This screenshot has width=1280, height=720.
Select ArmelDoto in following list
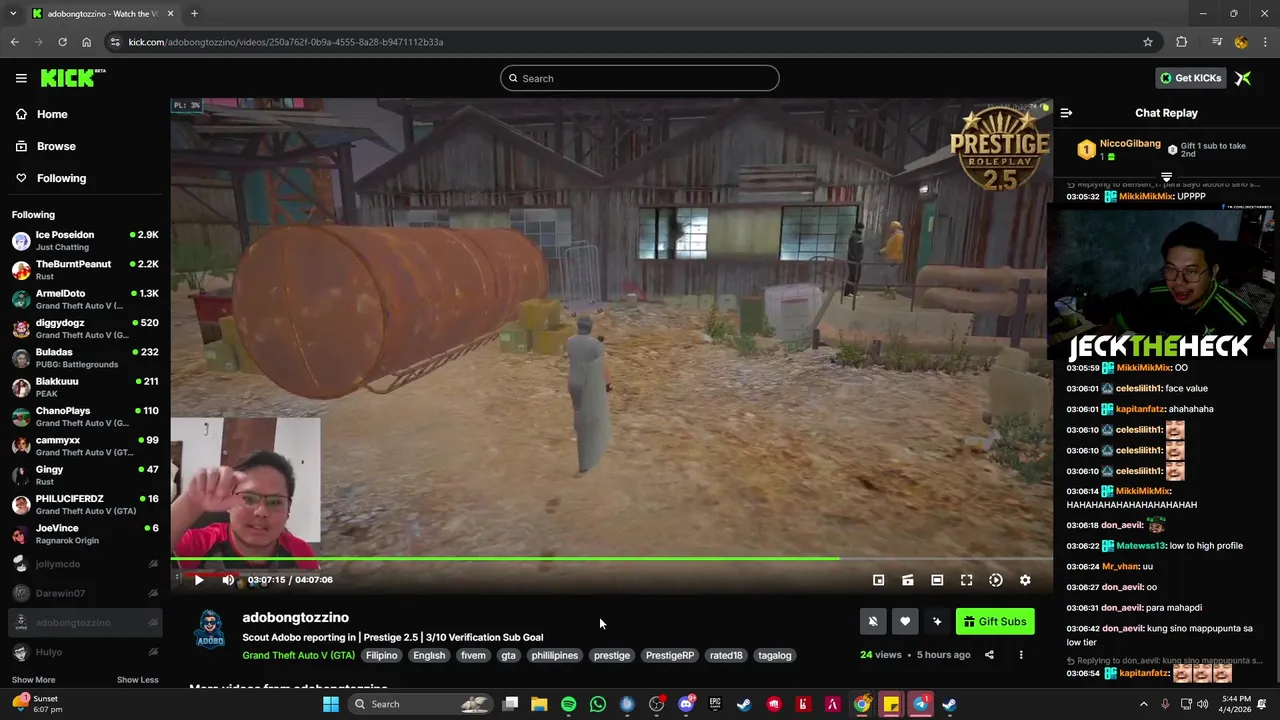85,299
